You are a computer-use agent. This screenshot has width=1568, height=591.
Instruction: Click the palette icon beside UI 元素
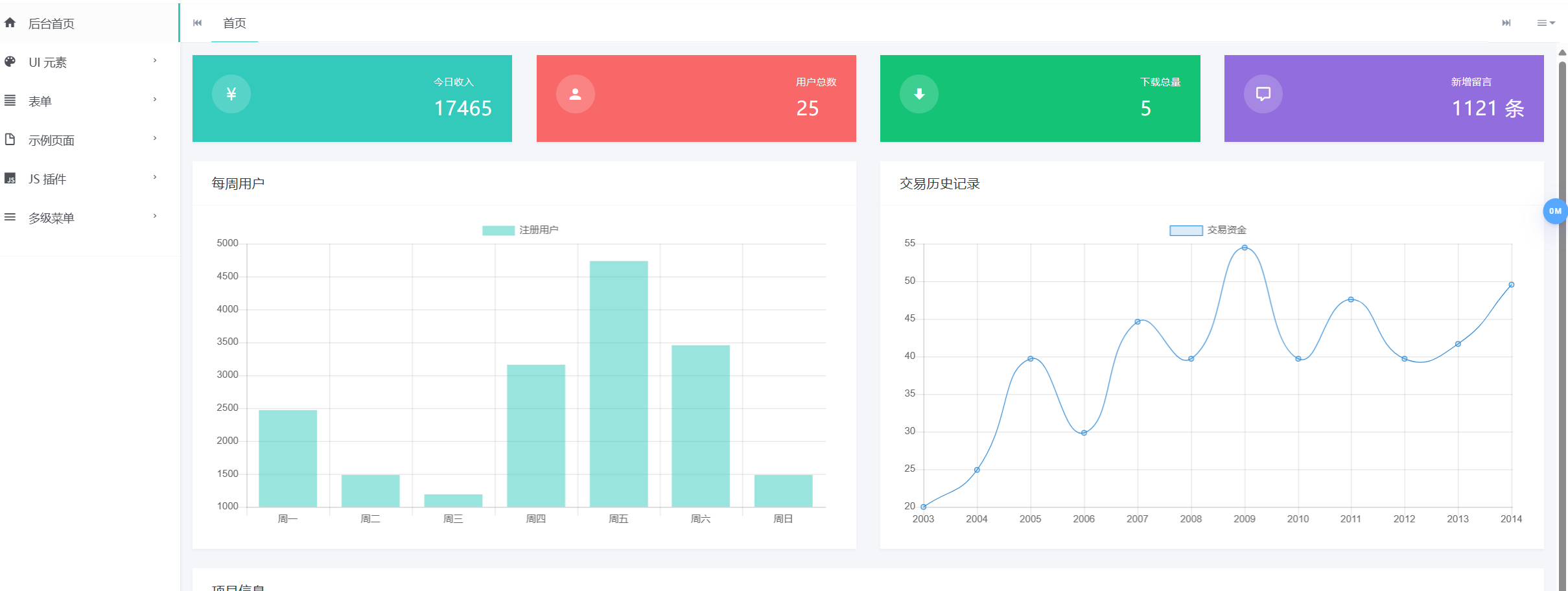[x=10, y=62]
